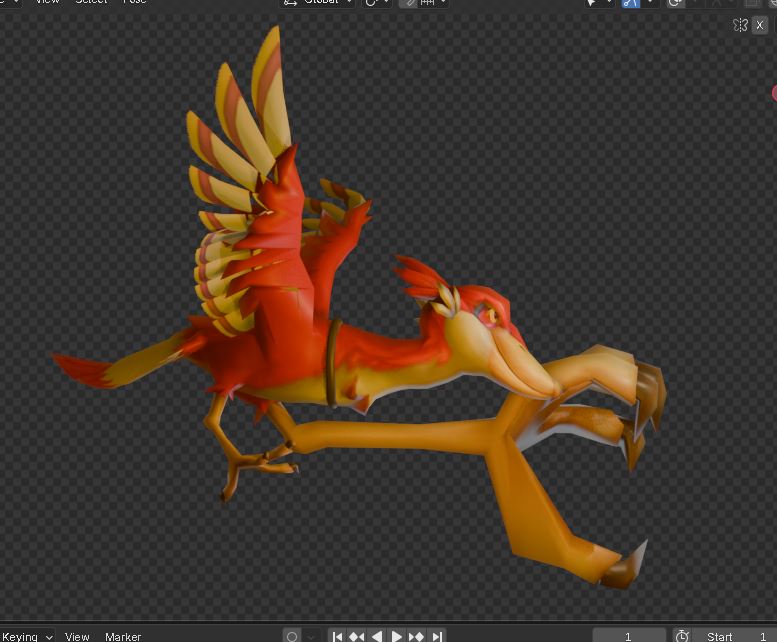Jump to next keyframe

pos(416,636)
